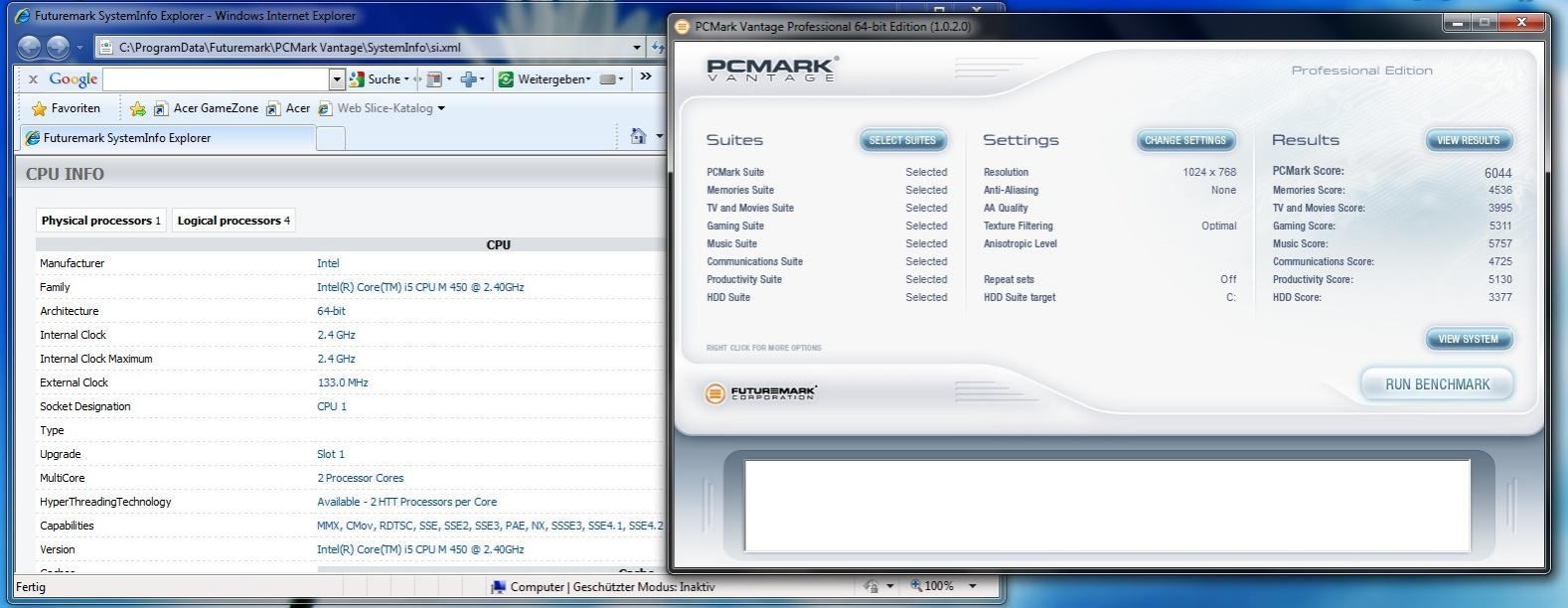Expand hidden Google toolbar buttons chevron
Viewport: 1568px width, 608px height.
point(646,76)
